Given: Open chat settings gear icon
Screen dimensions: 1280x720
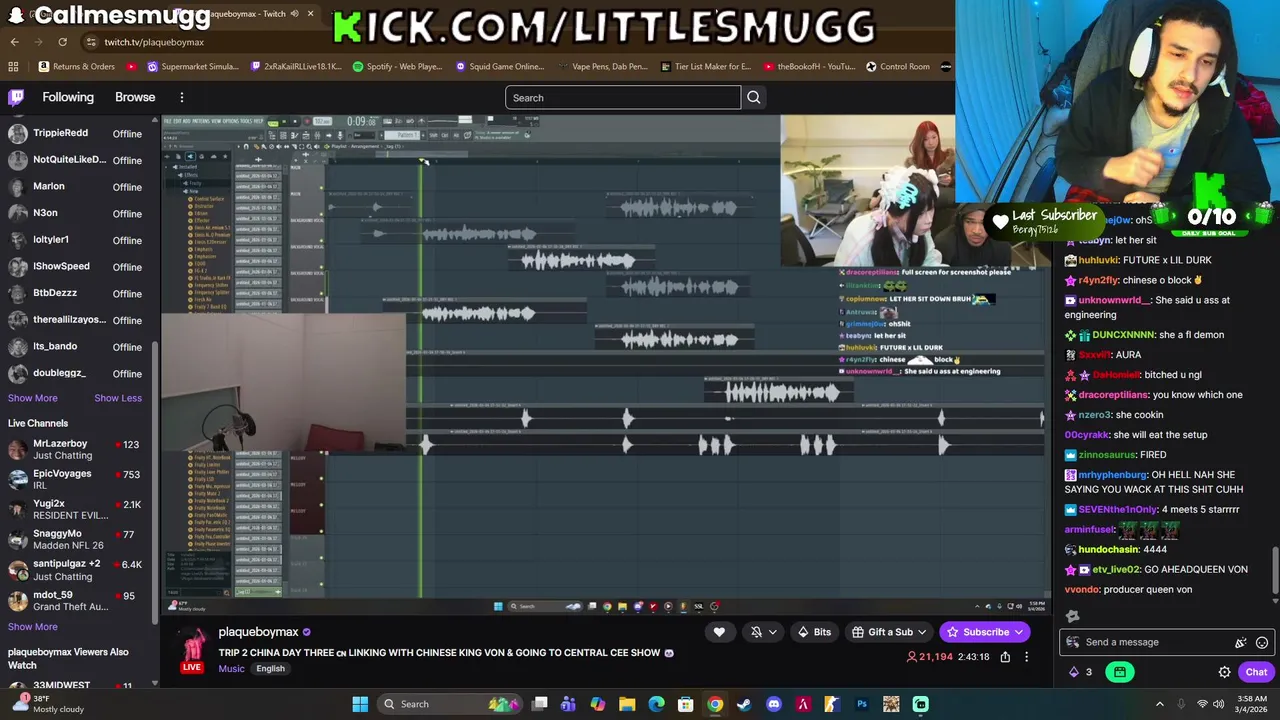Looking at the screenshot, I should pos(1224,672).
